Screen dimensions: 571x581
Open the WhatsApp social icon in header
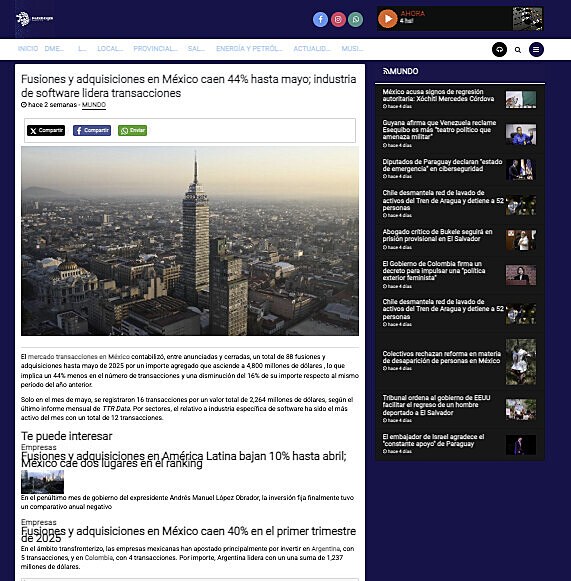[355, 19]
